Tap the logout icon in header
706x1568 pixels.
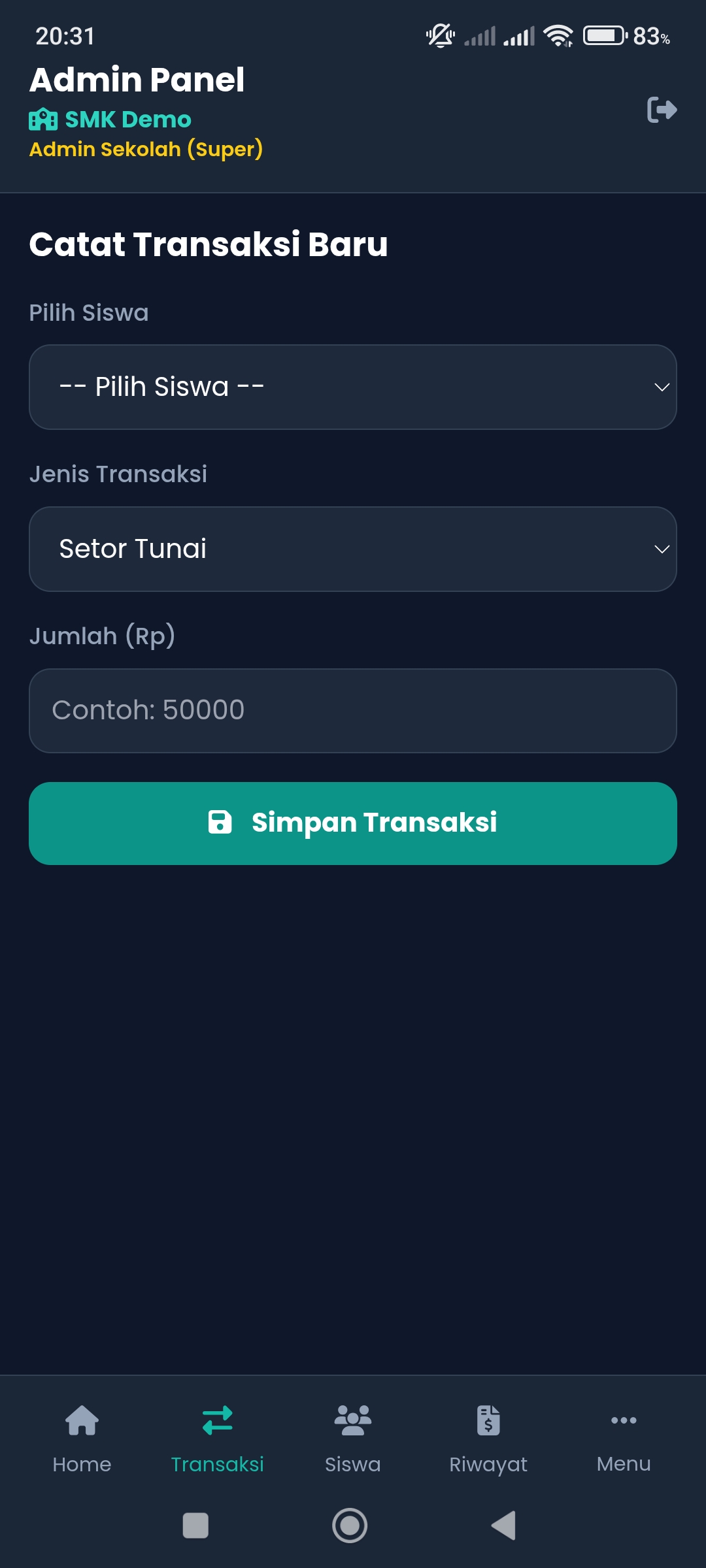[x=662, y=110]
